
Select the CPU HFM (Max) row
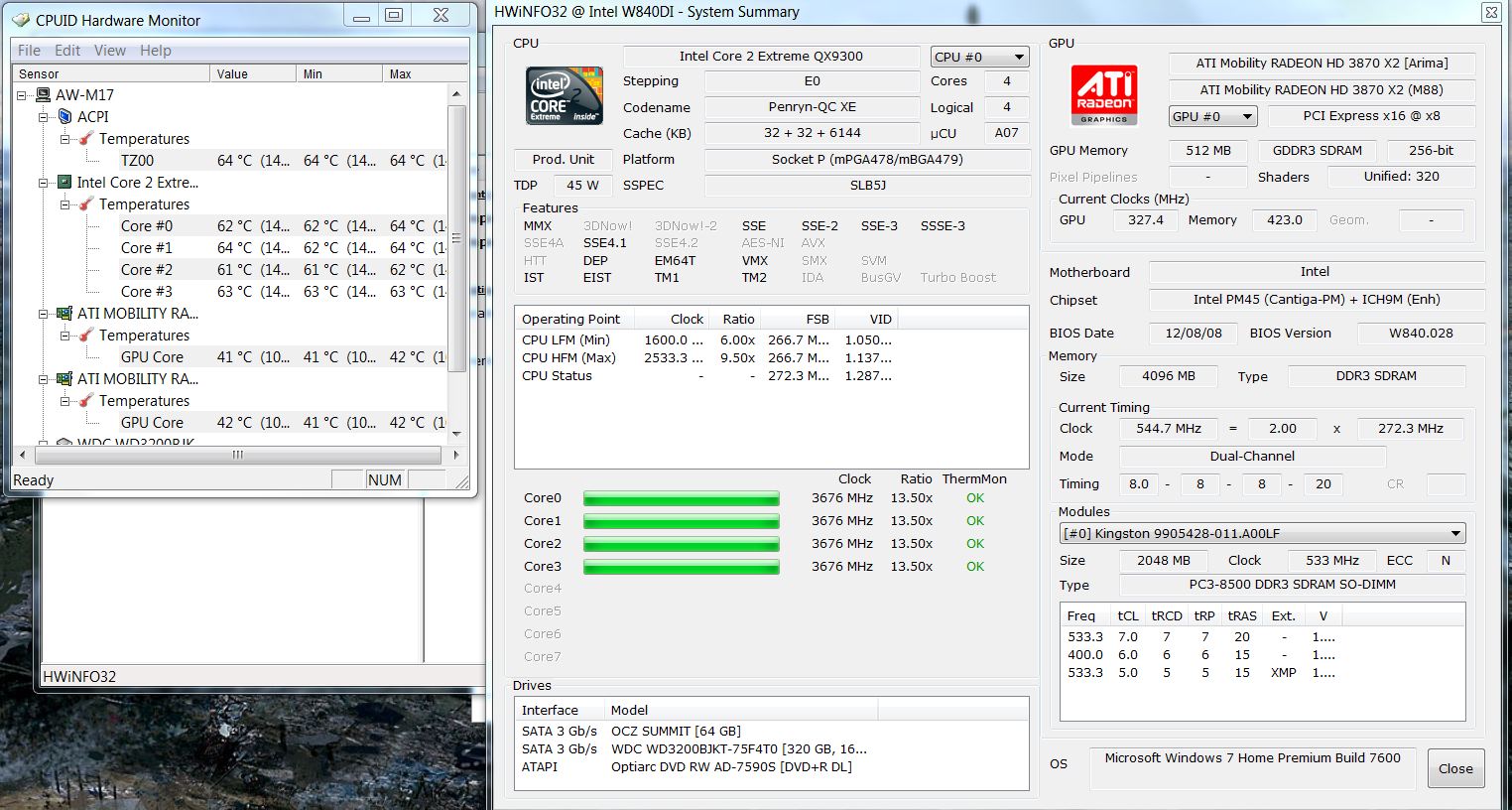click(707, 357)
